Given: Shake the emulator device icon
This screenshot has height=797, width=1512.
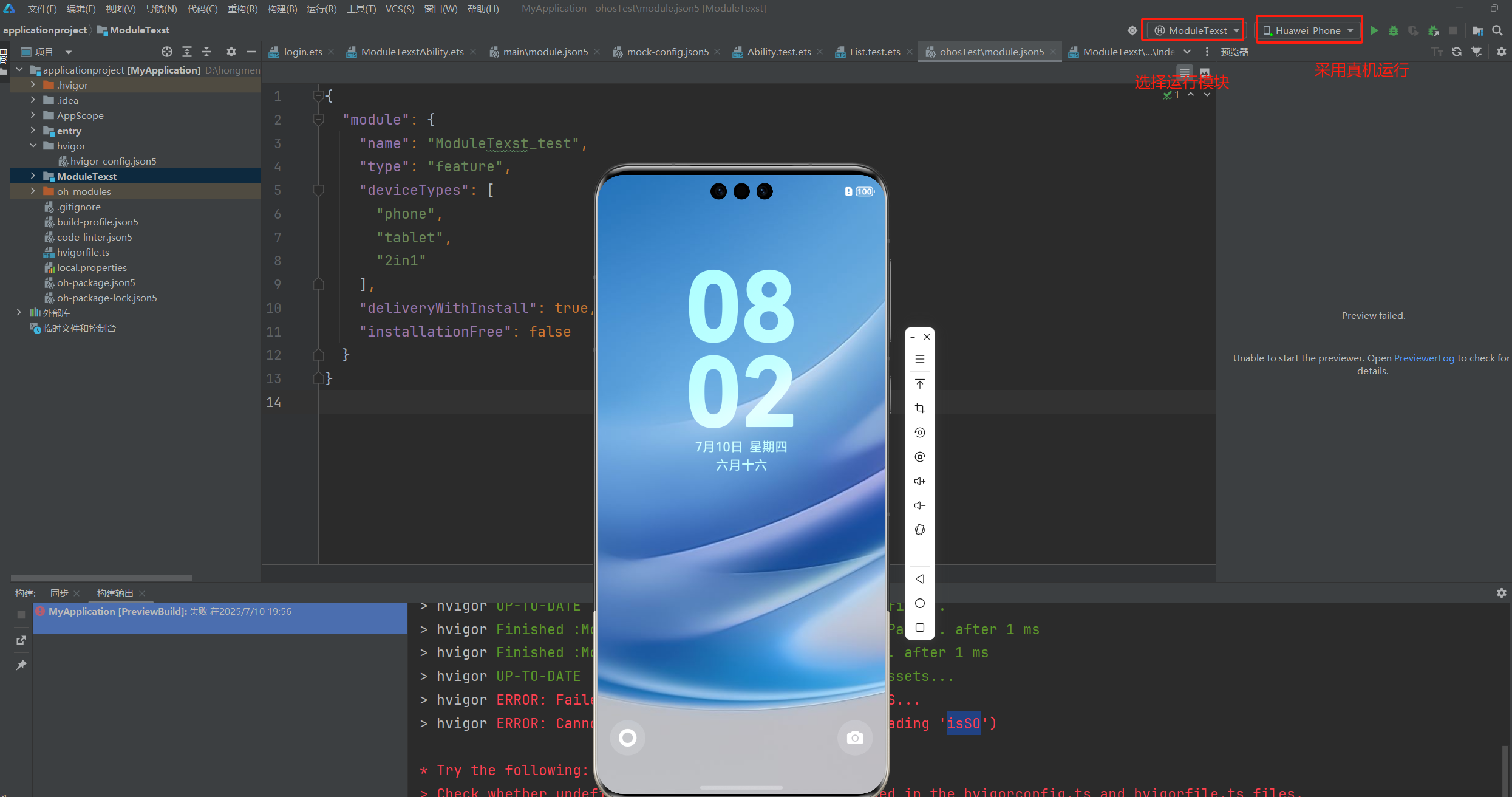Looking at the screenshot, I should [920, 530].
